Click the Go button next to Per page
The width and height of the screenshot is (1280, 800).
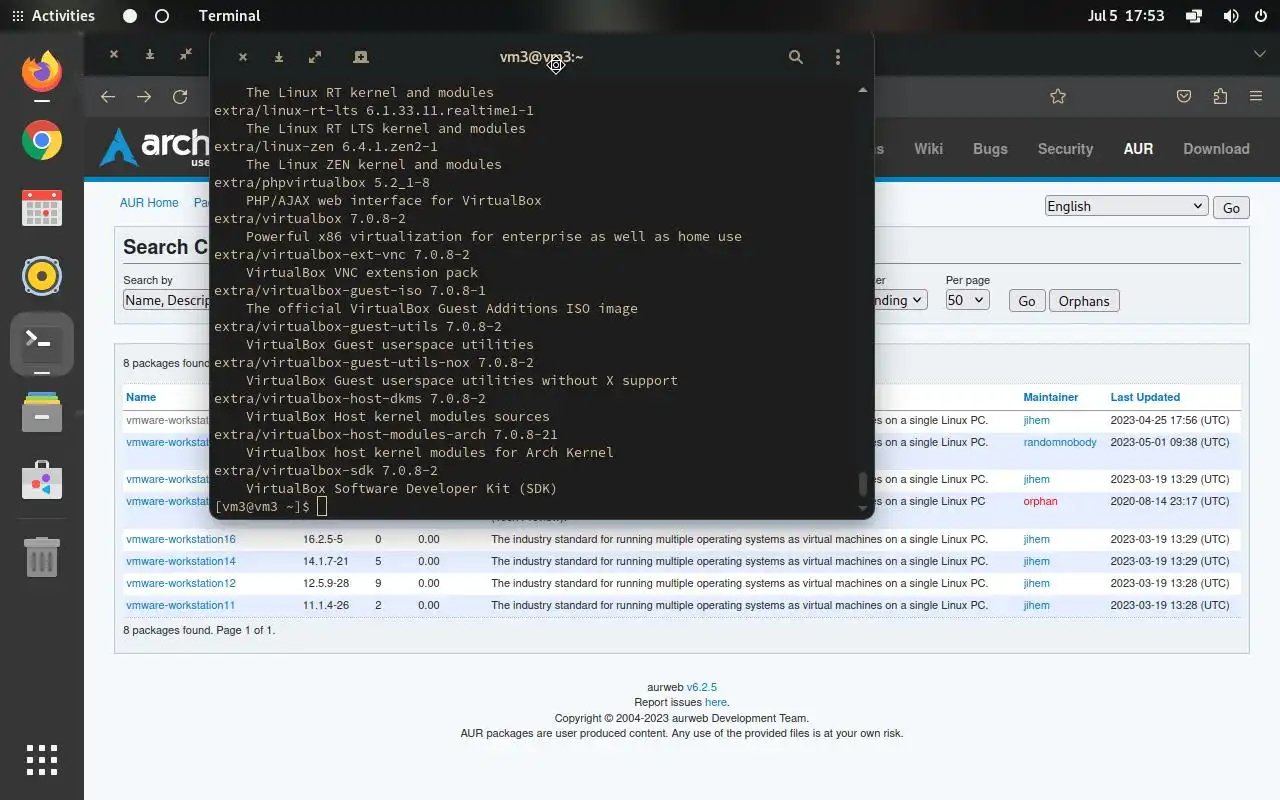(x=1027, y=301)
